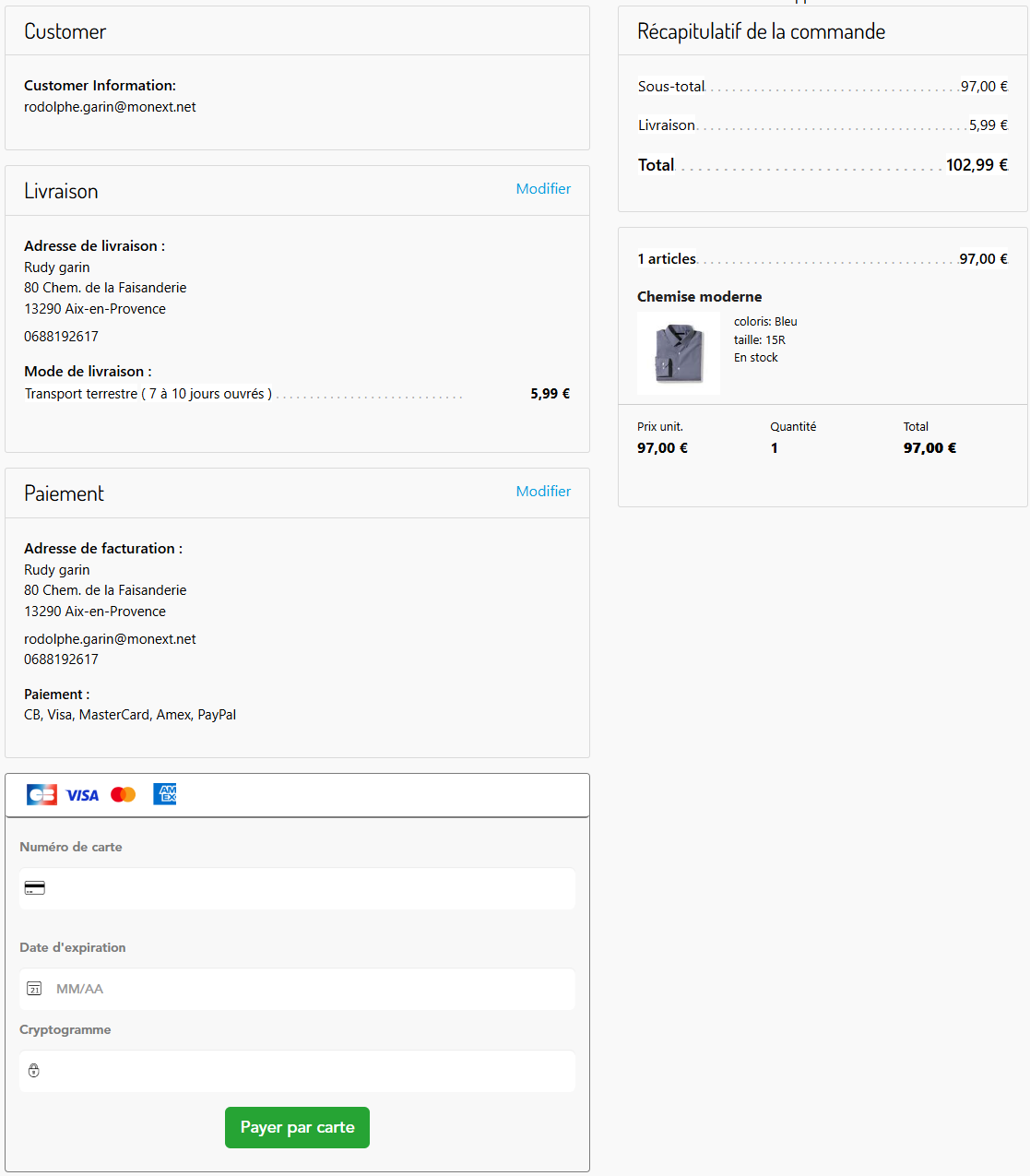The image size is (1030, 1176).
Task: Click the customer email rodolphe.garin@monext.net
Action: (110, 107)
